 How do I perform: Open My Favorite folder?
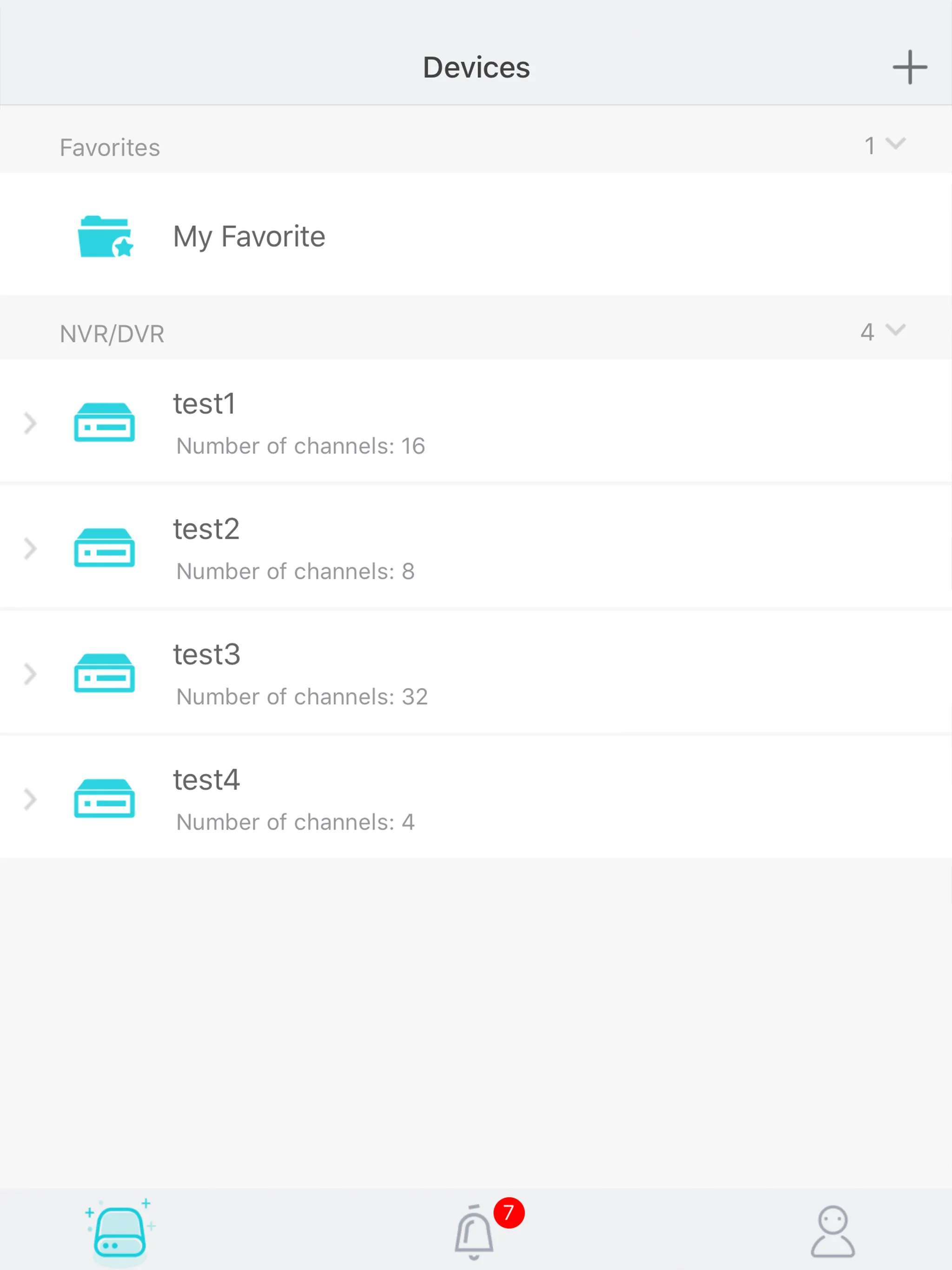pos(476,235)
